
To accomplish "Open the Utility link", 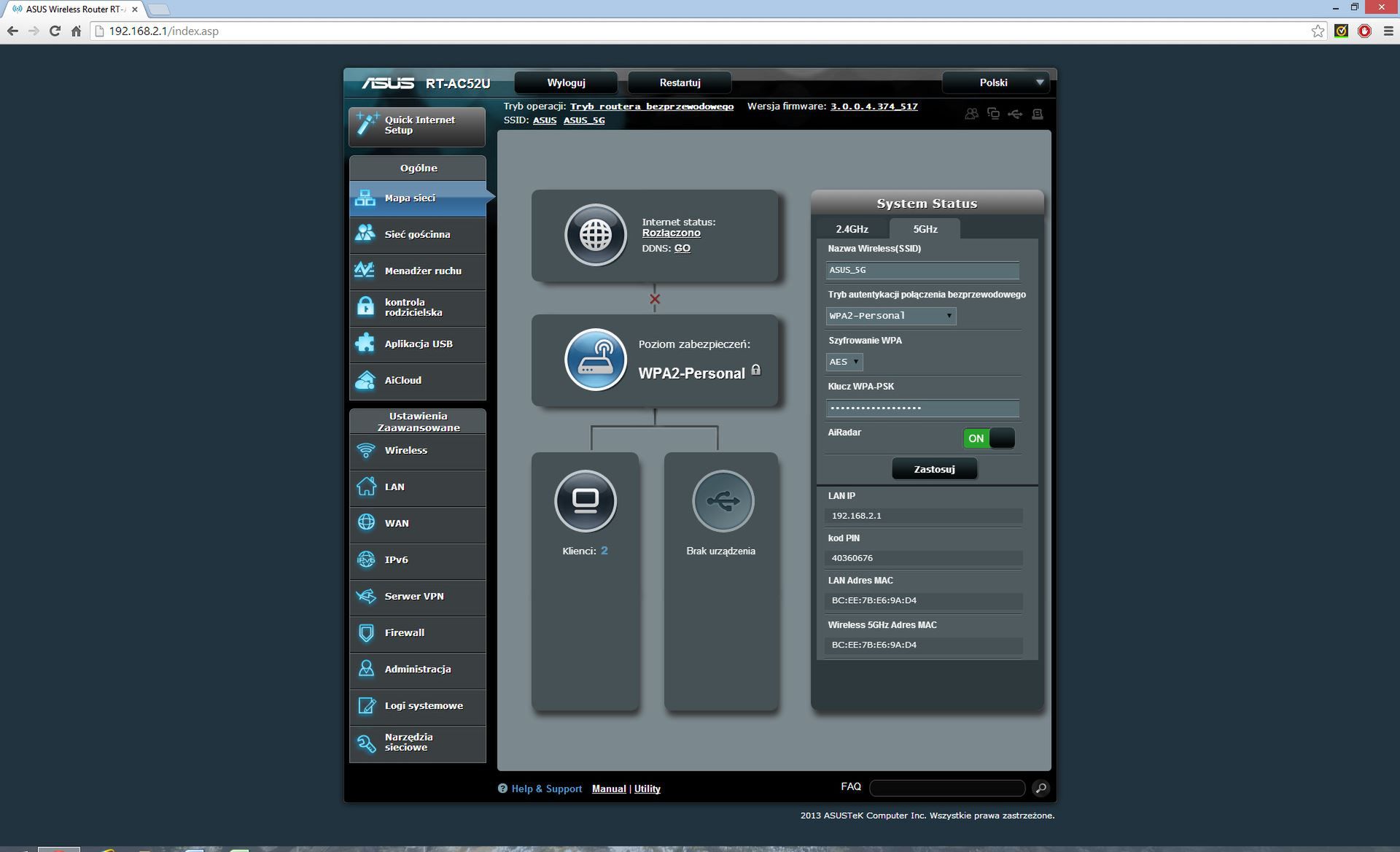I will 647,789.
